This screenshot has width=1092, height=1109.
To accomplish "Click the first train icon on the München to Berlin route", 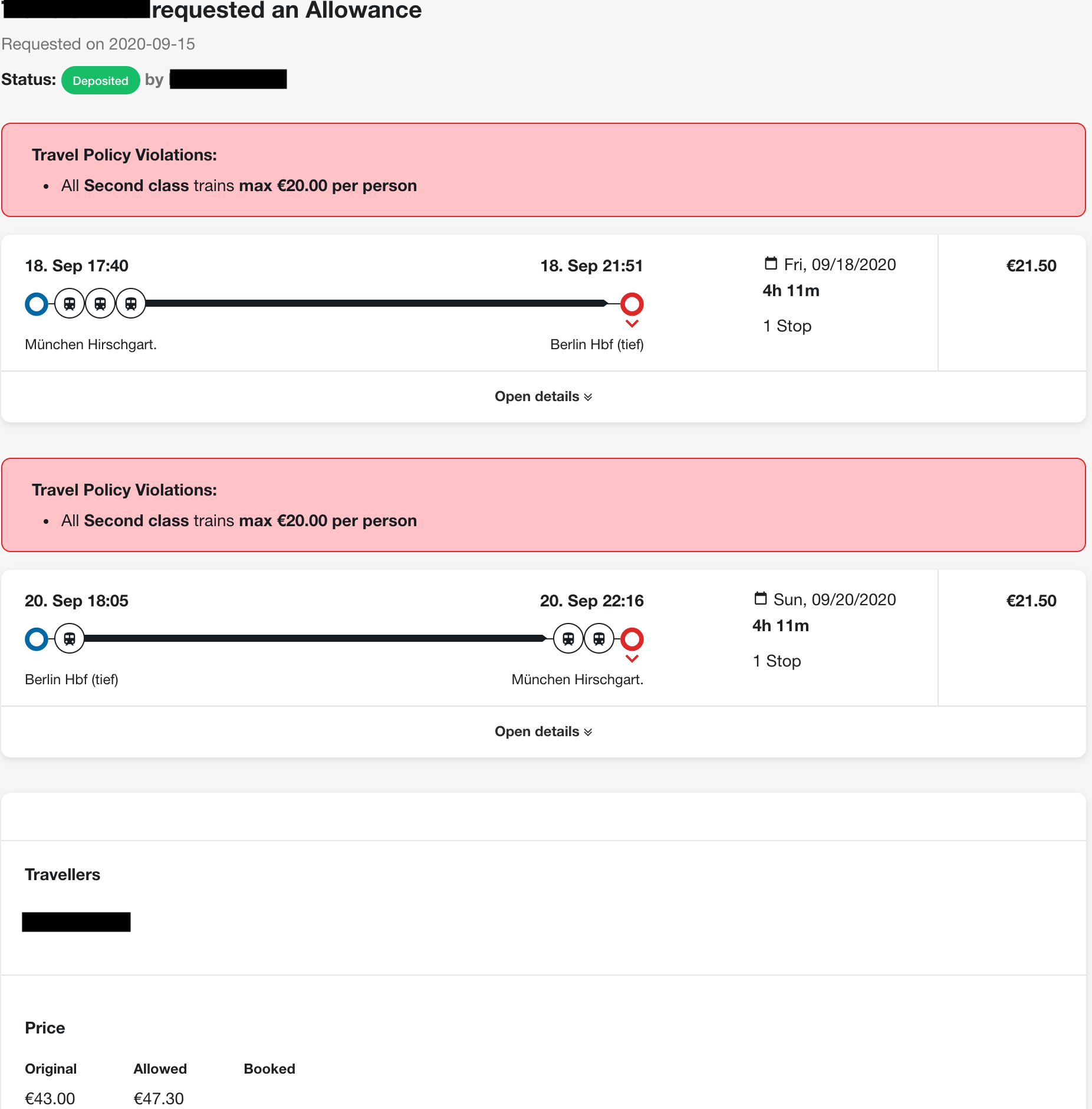I will [70, 304].
